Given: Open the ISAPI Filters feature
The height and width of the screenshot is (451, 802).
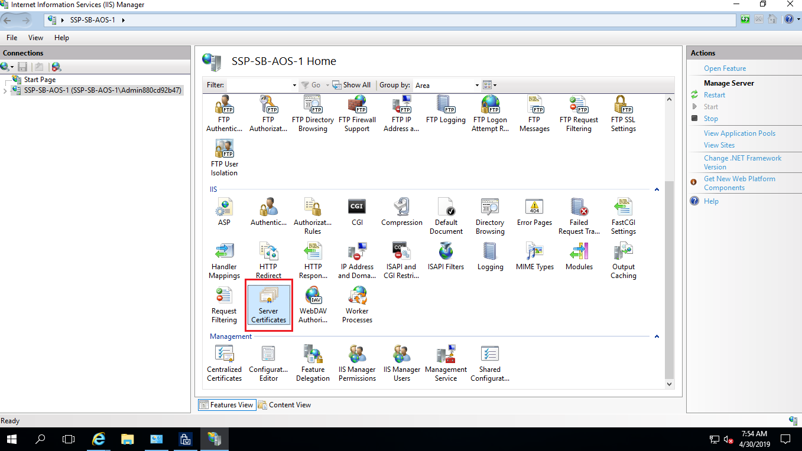Looking at the screenshot, I should point(446,256).
